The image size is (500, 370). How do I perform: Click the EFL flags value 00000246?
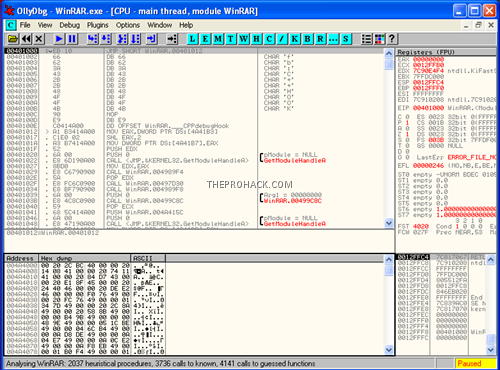click(x=428, y=166)
